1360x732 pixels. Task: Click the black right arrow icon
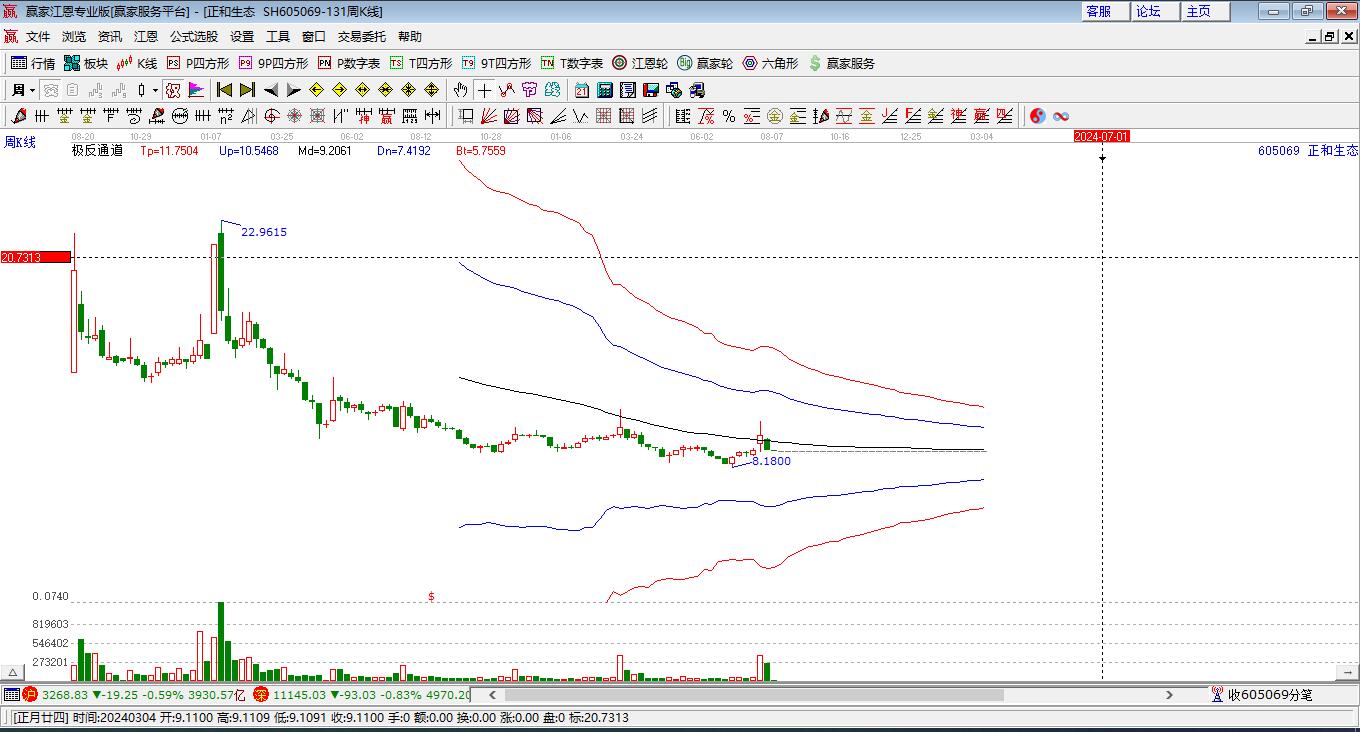coord(293,90)
